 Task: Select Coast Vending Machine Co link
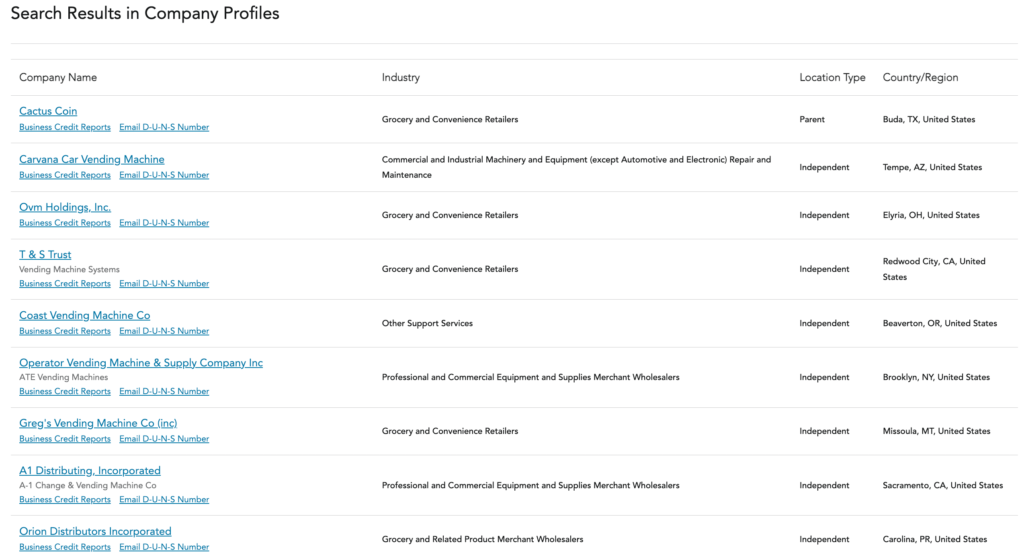click(85, 315)
